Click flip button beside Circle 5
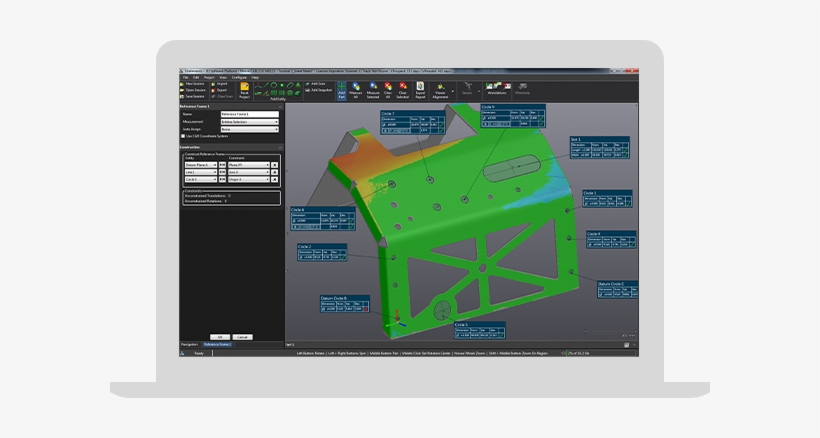The image size is (820, 438). pos(222,179)
